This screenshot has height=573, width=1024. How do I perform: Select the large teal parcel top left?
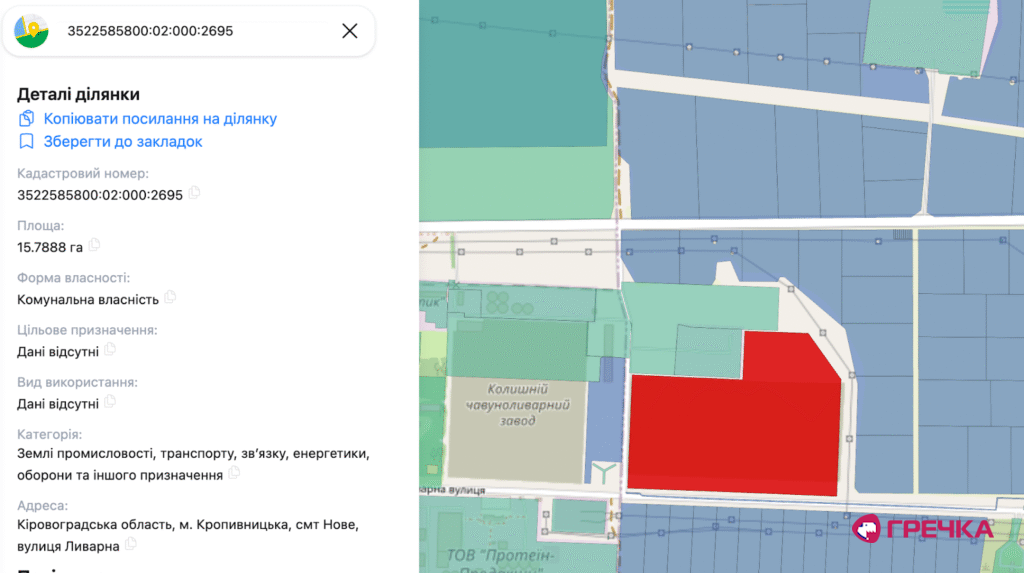[x=513, y=73]
